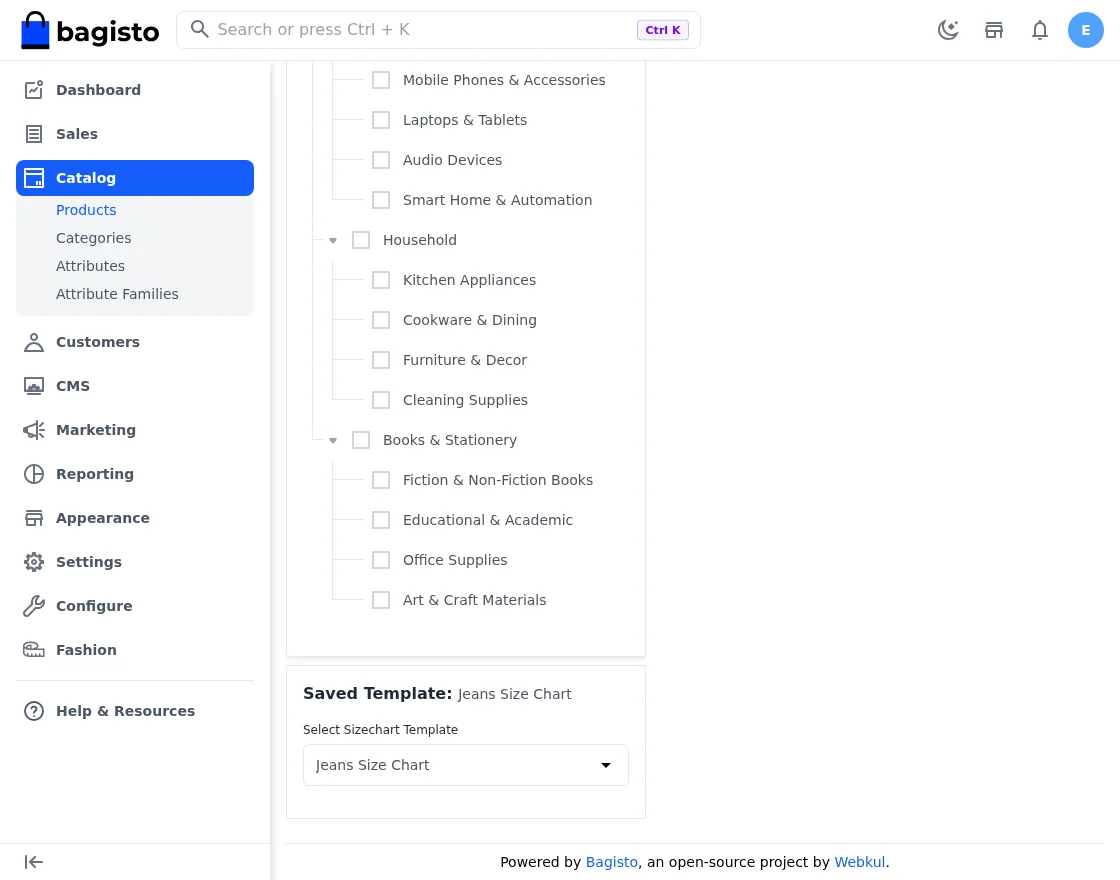Go to Dashboard menu label

tap(99, 90)
